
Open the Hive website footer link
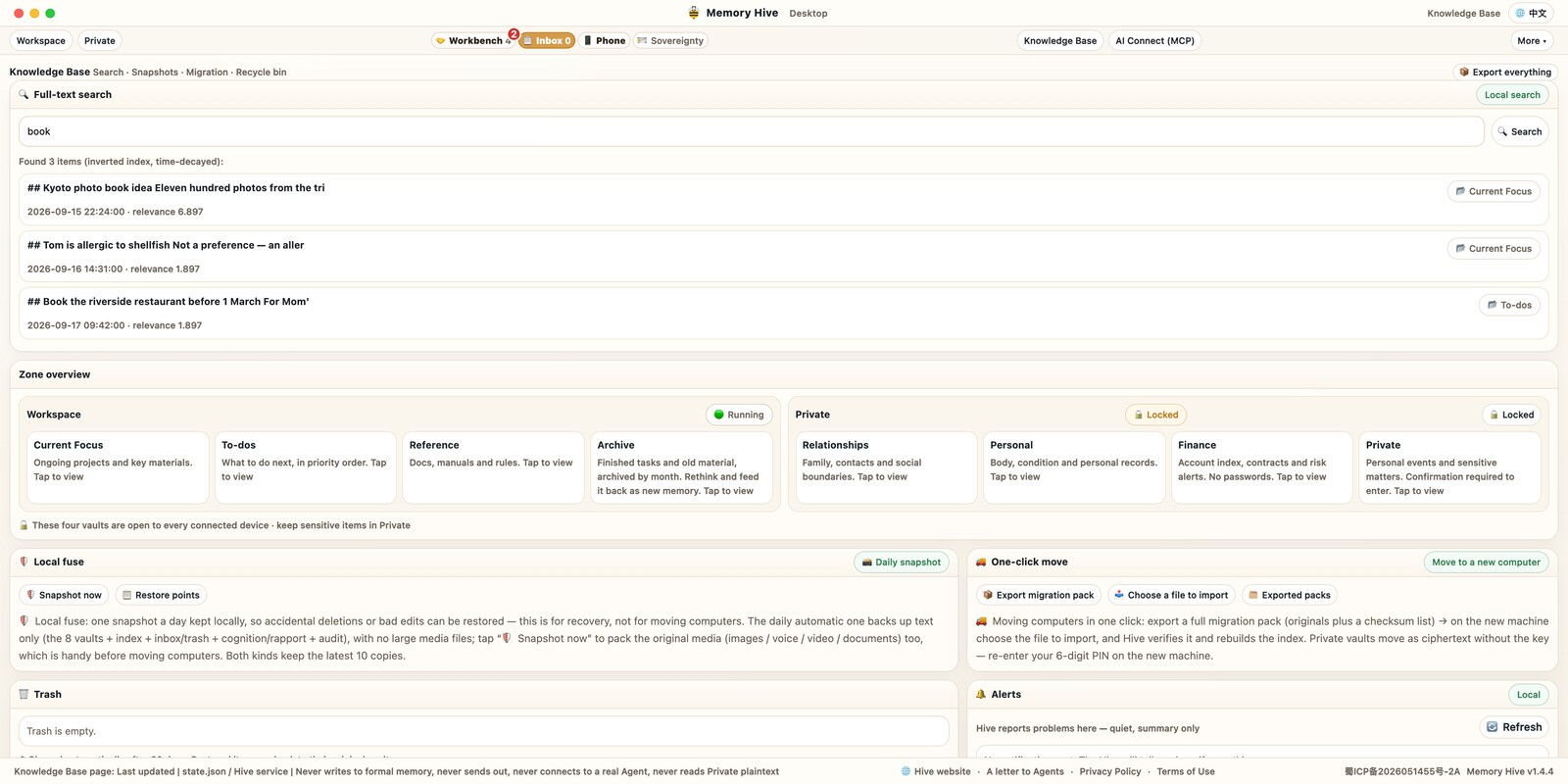(x=936, y=771)
